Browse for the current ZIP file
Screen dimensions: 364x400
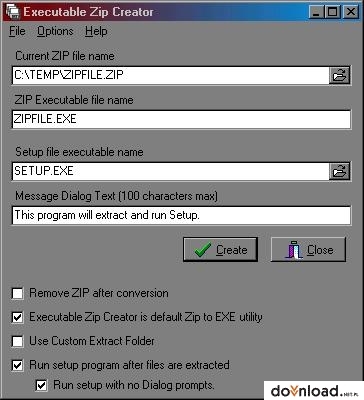pyautogui.click(x=339, y=75)
